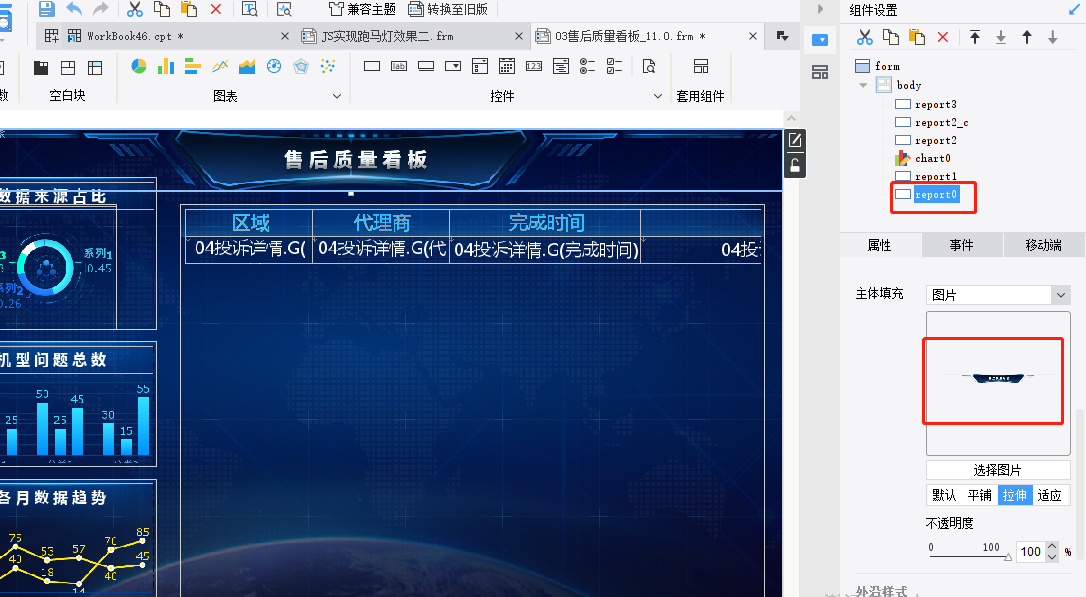This screenshot has width=1086, height=597.
Task: Select report3 in the component tree
Action: coord(935,105)
